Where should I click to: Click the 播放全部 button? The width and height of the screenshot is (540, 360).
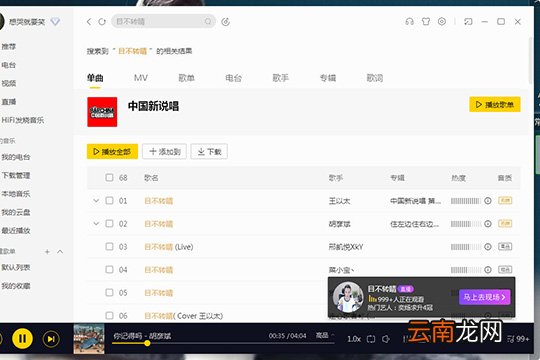point(112,152)
